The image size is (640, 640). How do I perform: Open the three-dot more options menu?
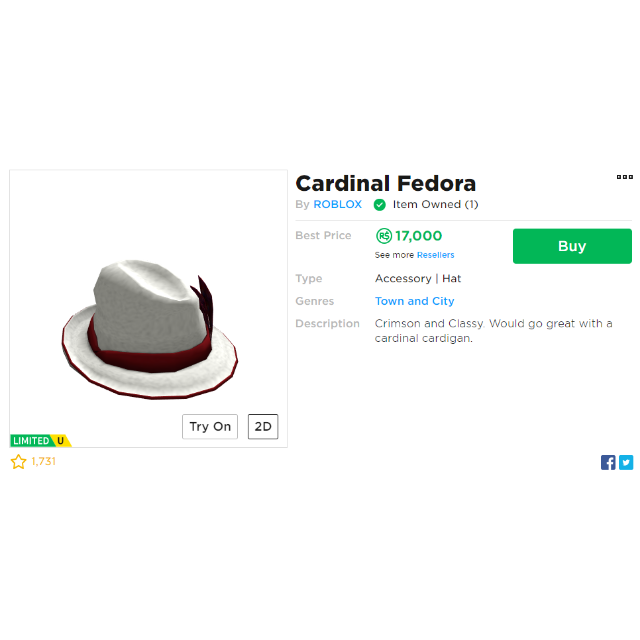pos(624,177)
